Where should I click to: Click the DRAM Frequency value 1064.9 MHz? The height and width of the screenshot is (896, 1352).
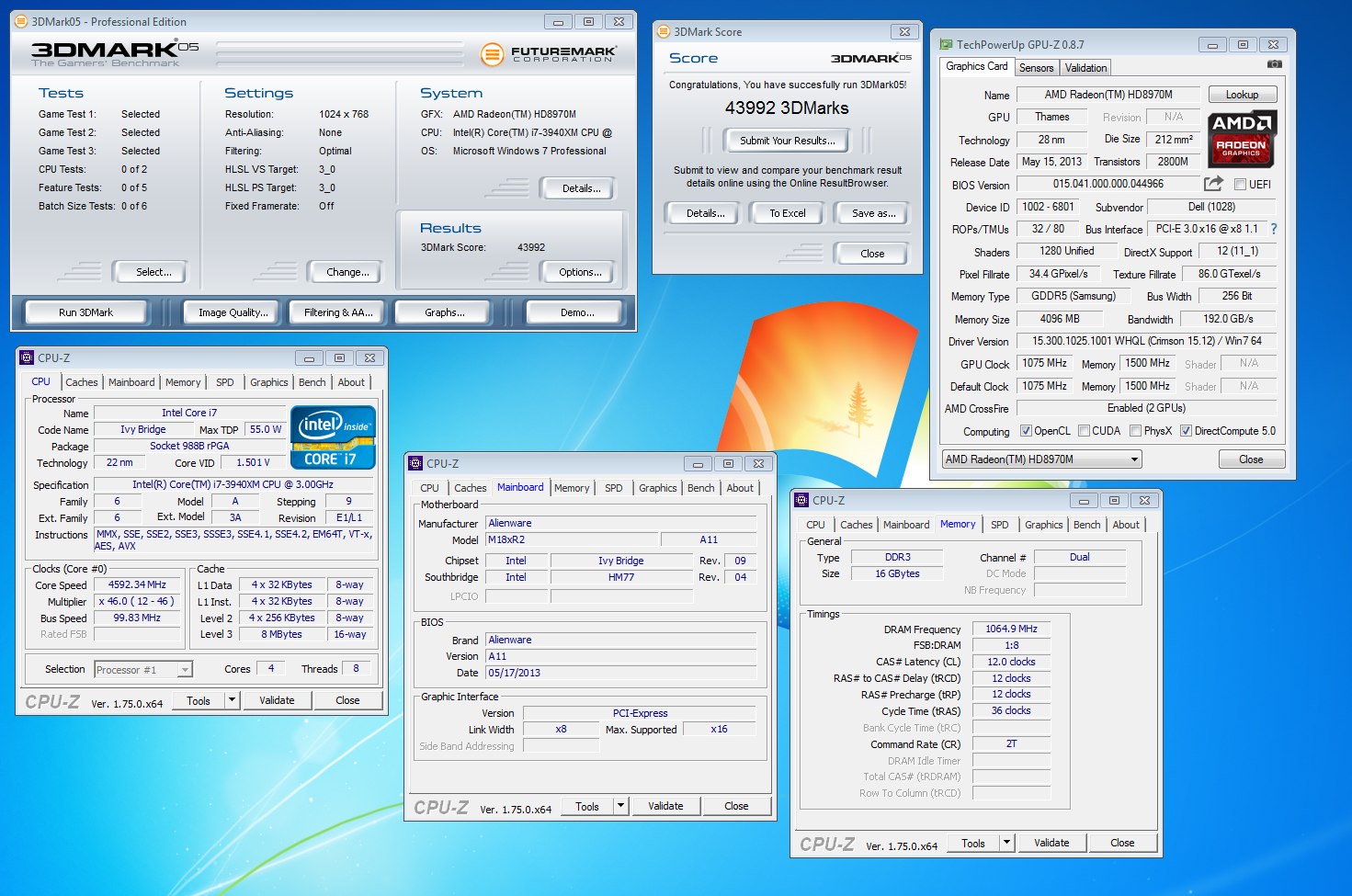pos(1011,629)
